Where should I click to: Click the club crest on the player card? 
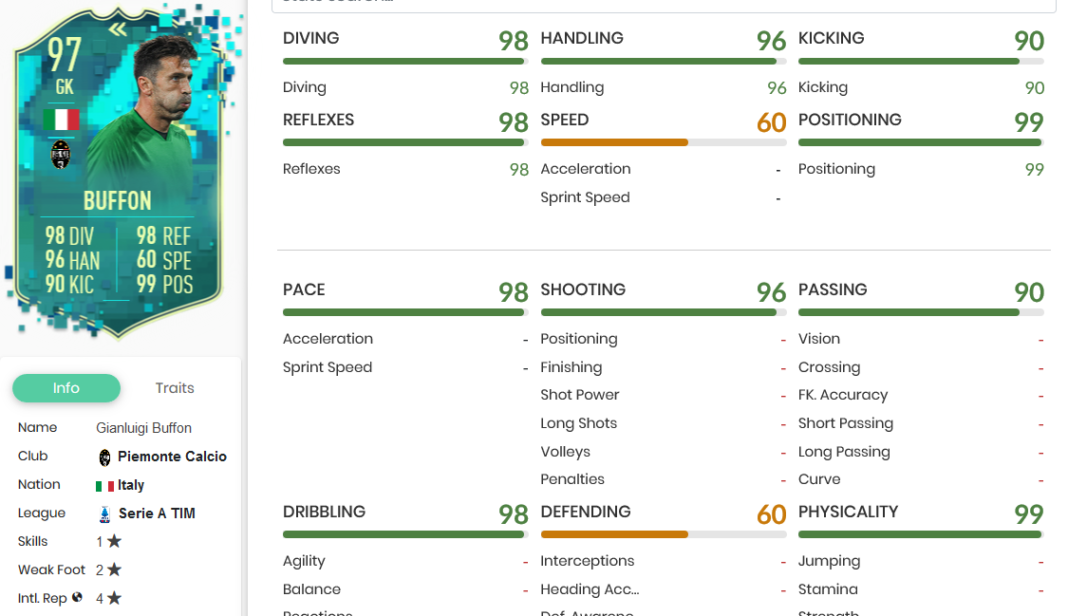63,156
